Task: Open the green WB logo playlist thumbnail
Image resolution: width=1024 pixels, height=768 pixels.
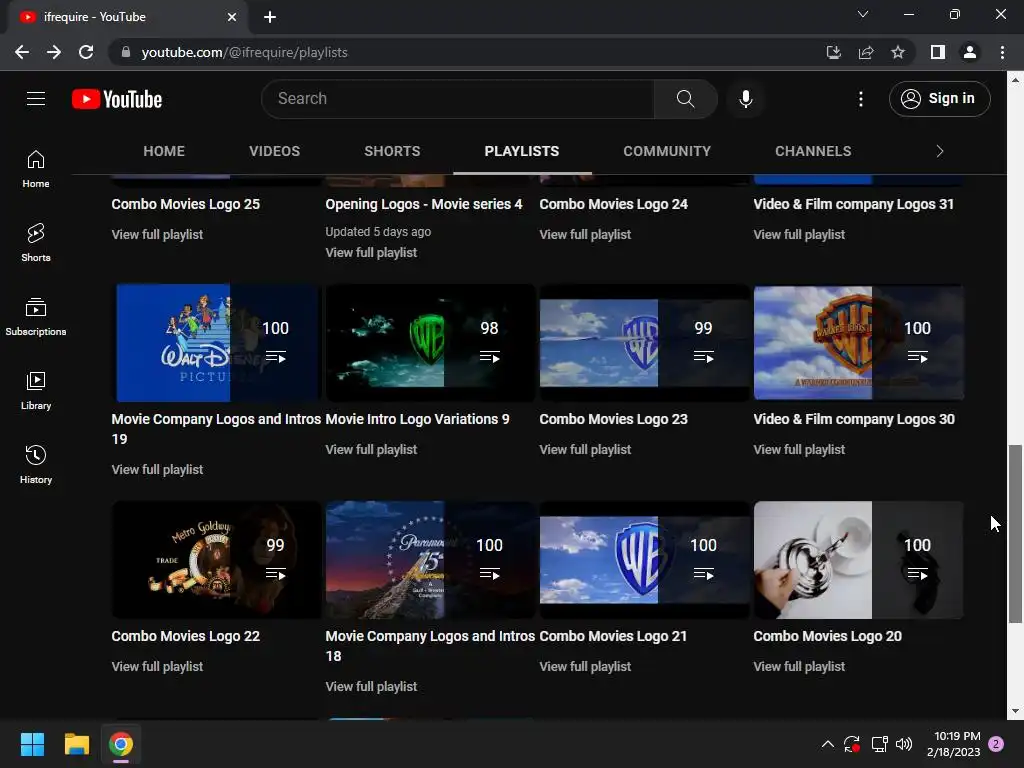Action: click(430, 343)
